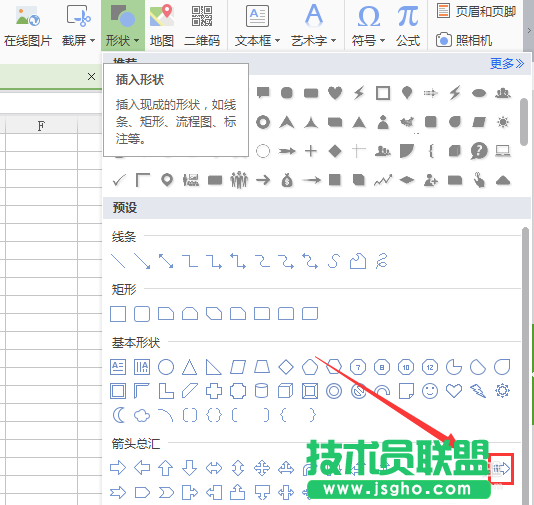Image resolution: width=534 pixels, height=505 pixels.
Task: Select the pentagon basic shape
Action: point(310,367)
